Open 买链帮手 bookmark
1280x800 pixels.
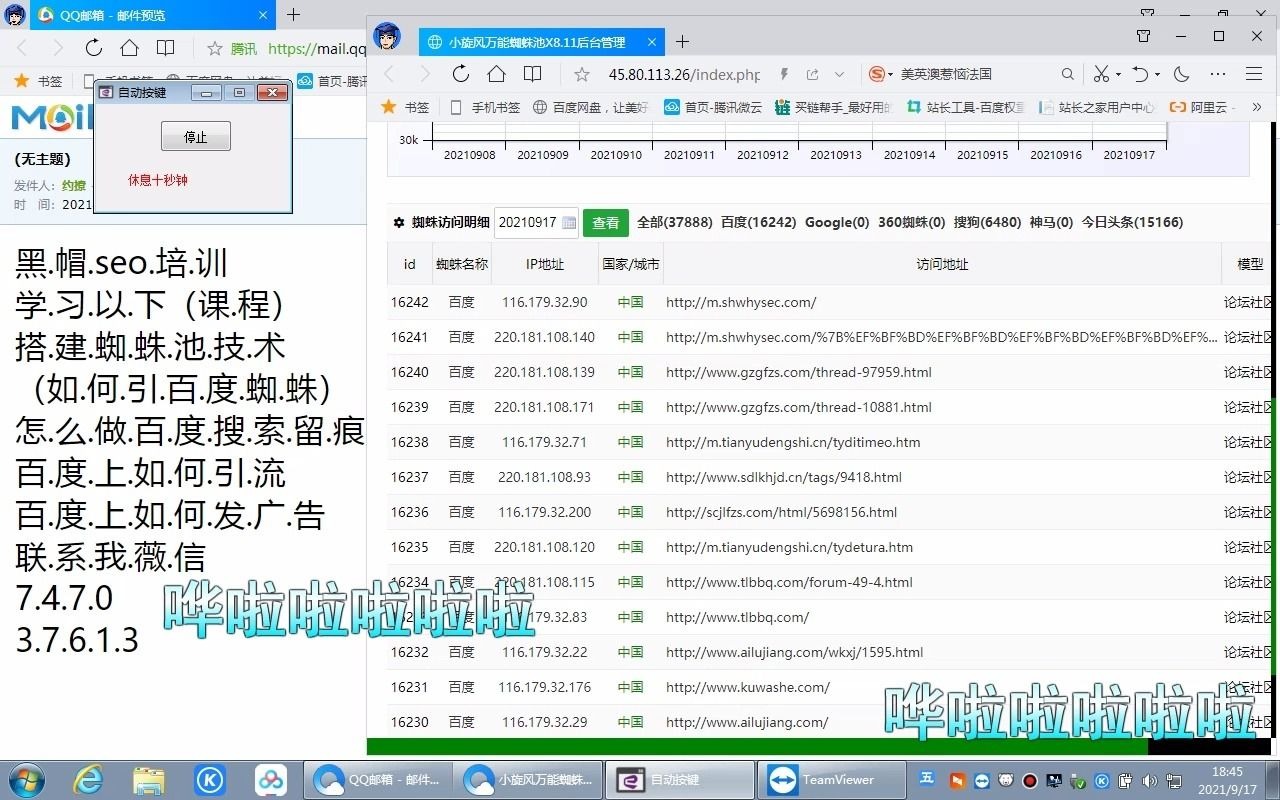coord(834,107)
